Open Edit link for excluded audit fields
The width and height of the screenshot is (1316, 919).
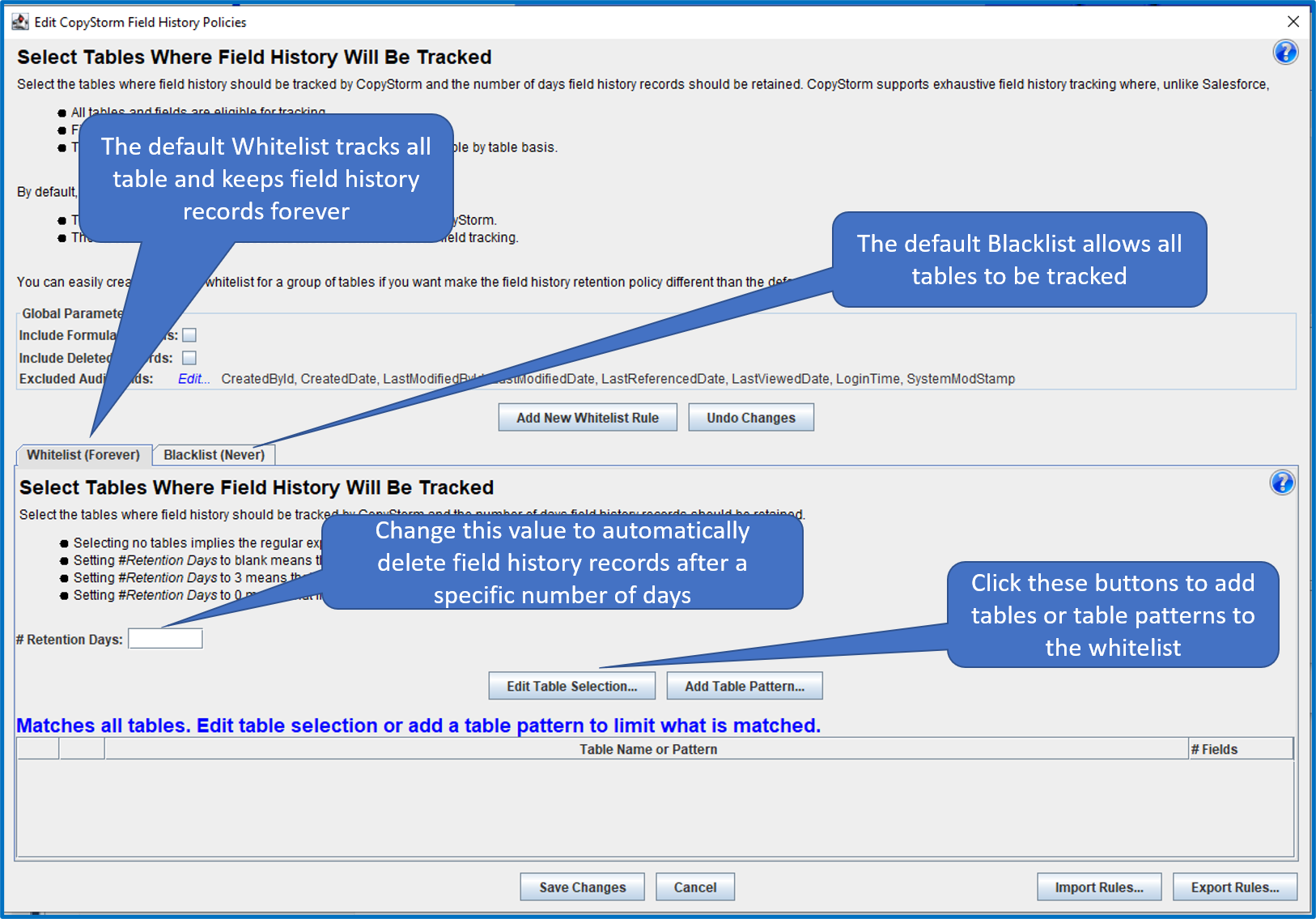tap(193, 379)
